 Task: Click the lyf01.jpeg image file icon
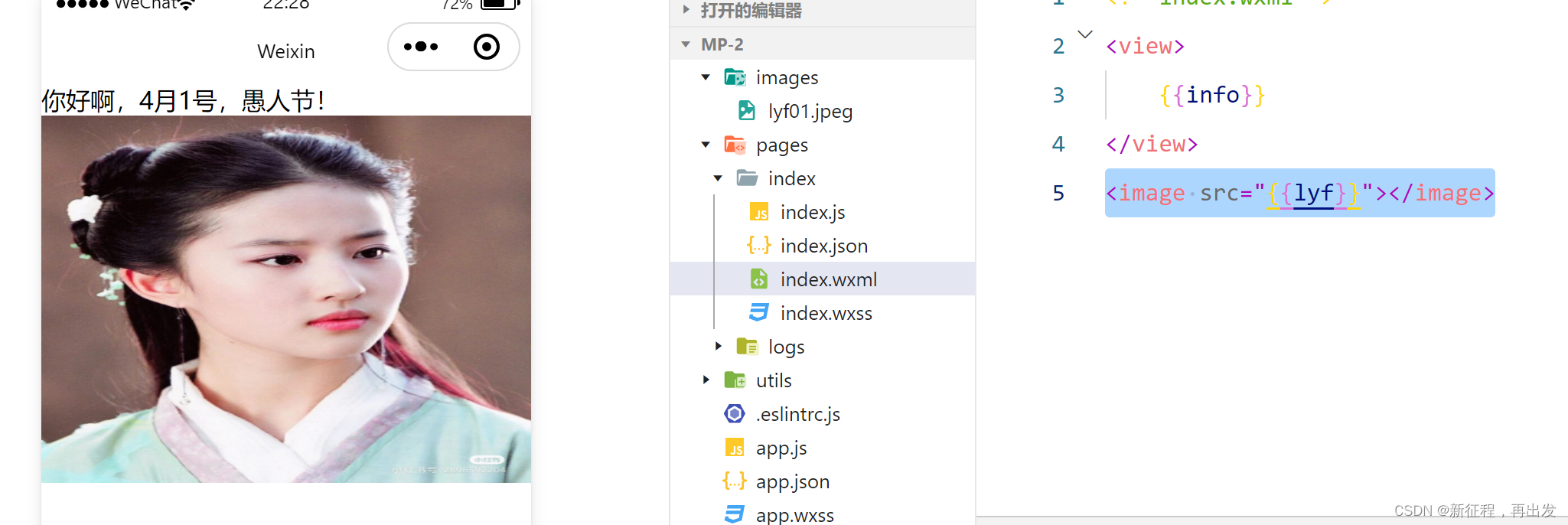(x=747, y=111)
